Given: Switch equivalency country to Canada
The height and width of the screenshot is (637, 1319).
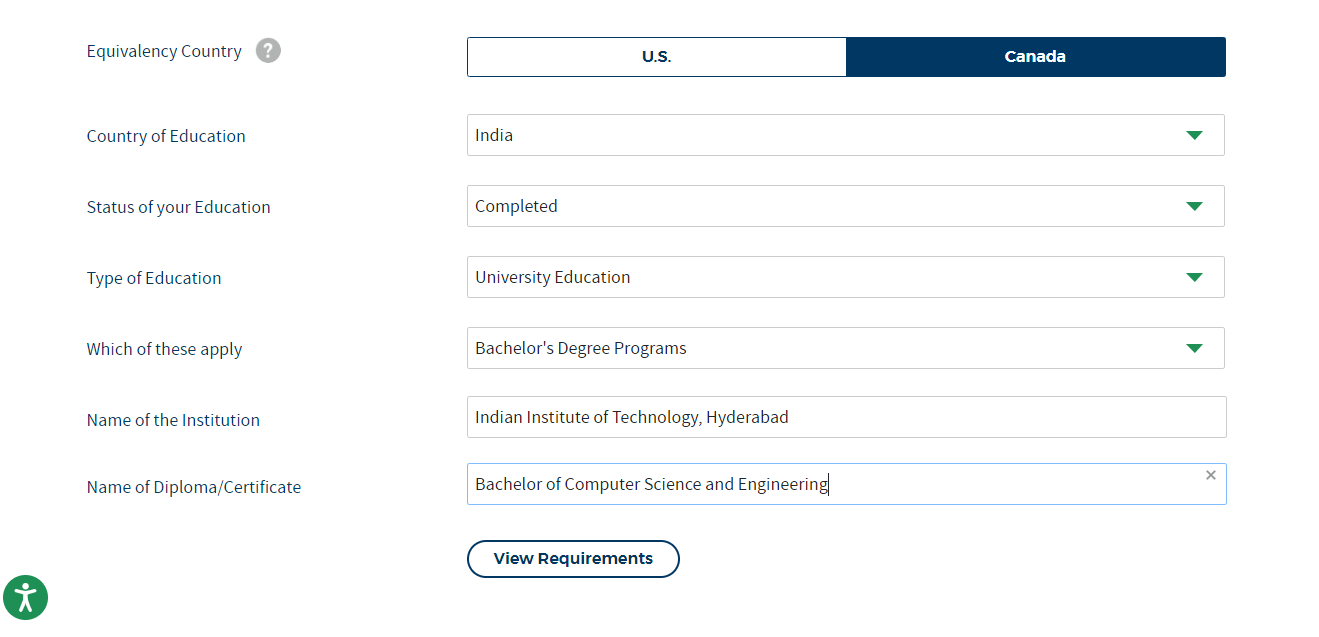Looking at the screenshot, I should click(1035, 57).
